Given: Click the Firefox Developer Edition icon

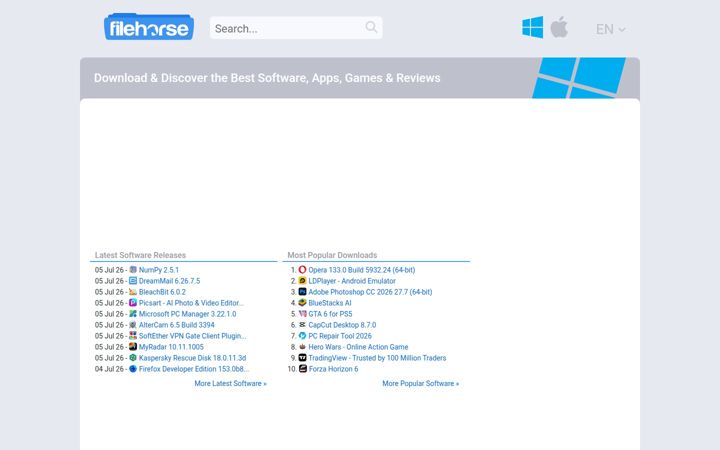Looking at the screenshot, I should 133,369.
